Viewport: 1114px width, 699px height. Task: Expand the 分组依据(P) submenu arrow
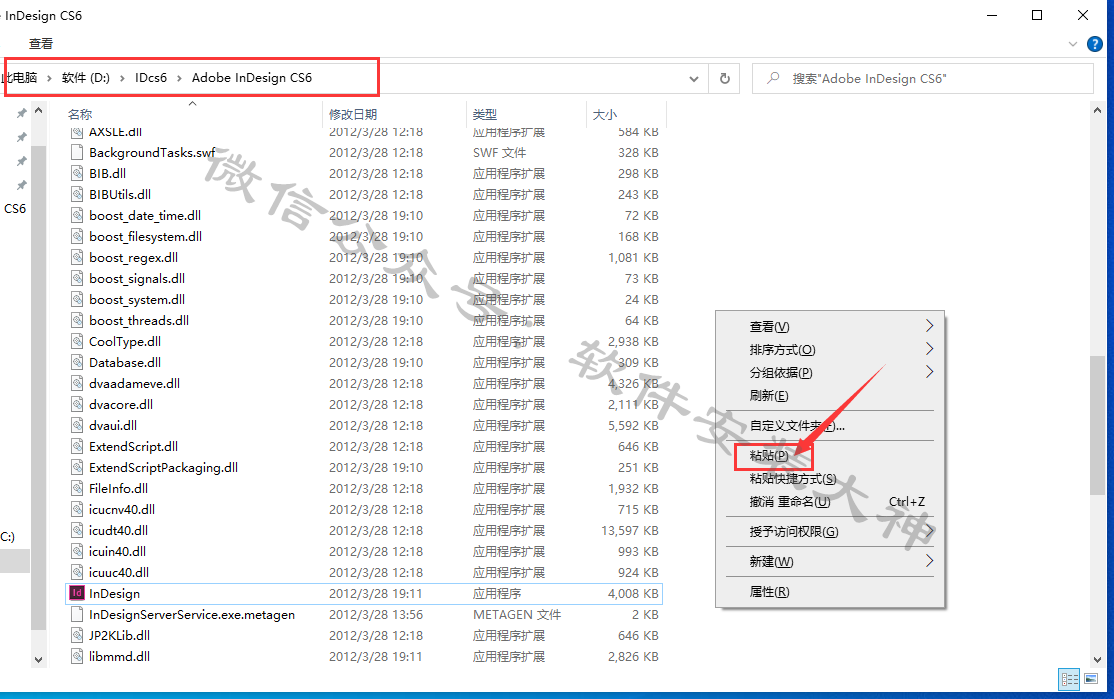[x=929, y=372]
